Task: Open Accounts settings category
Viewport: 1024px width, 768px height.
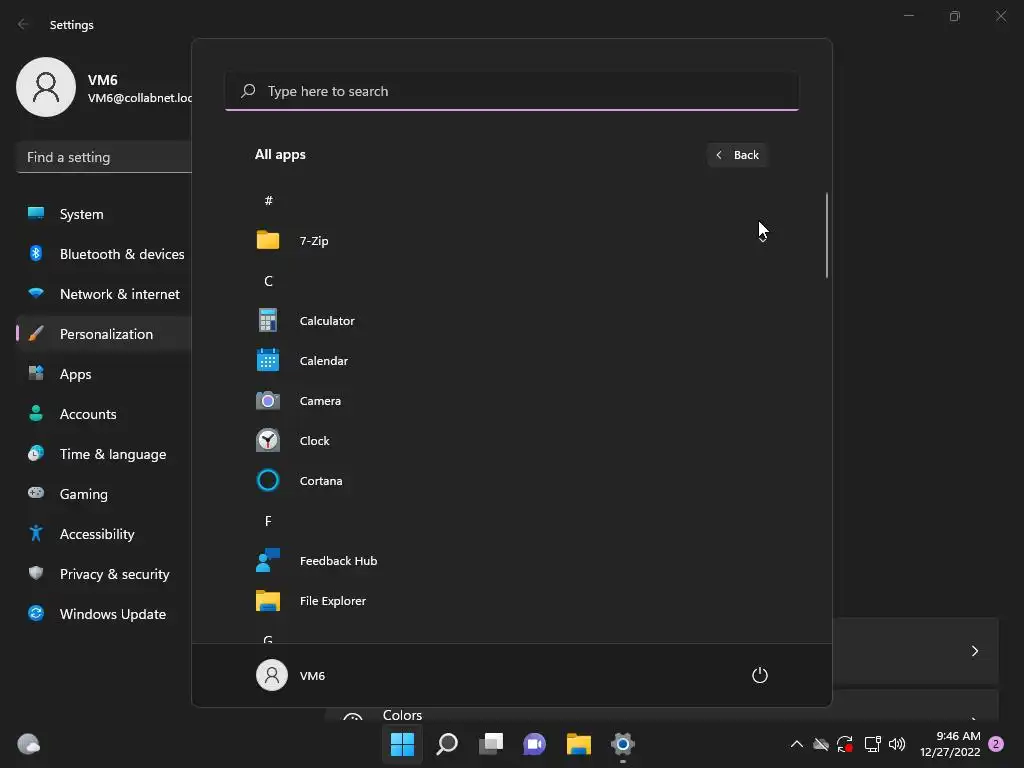Action: [x=104, y=414]
